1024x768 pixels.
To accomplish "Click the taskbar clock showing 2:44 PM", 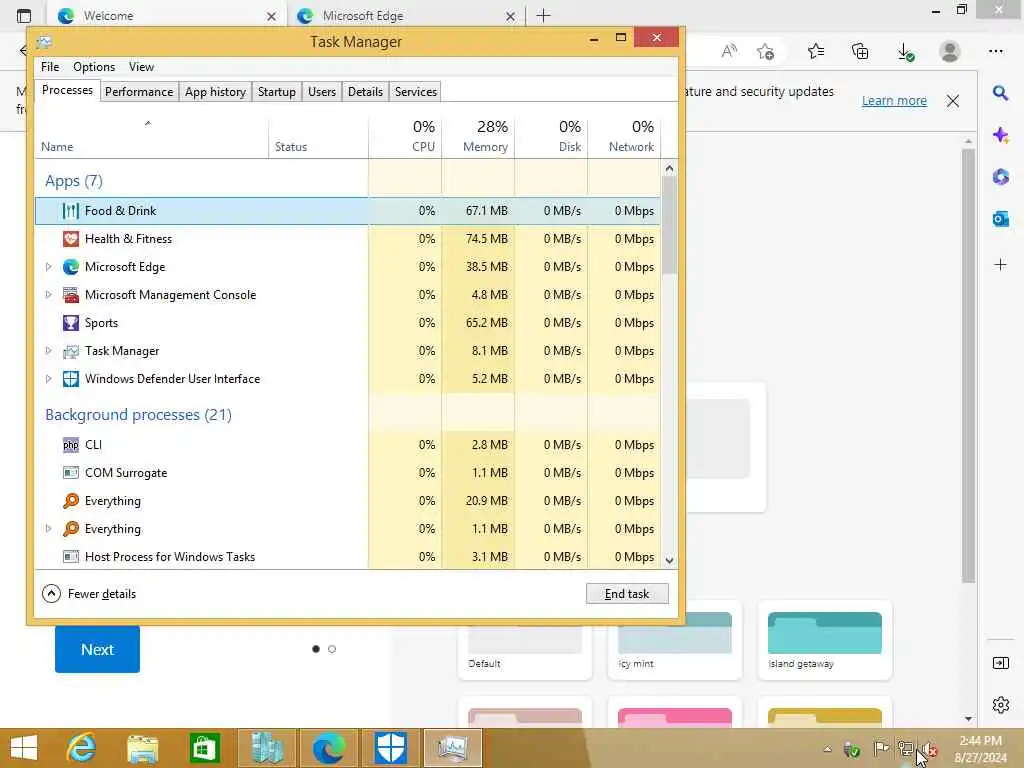I will (x=980, y=748).
